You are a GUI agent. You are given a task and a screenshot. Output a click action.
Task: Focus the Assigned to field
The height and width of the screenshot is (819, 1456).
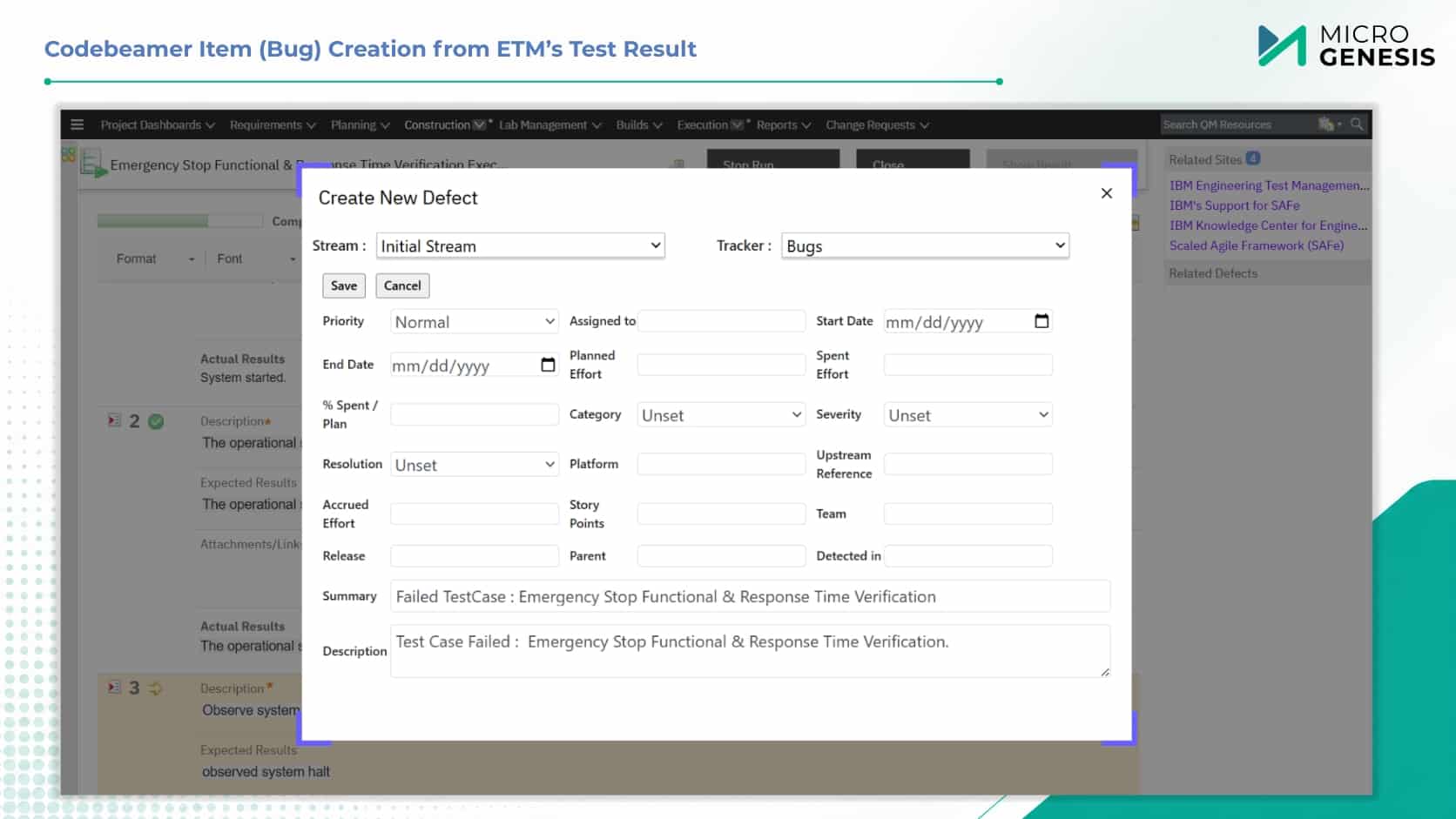click(x=721, y=321)
